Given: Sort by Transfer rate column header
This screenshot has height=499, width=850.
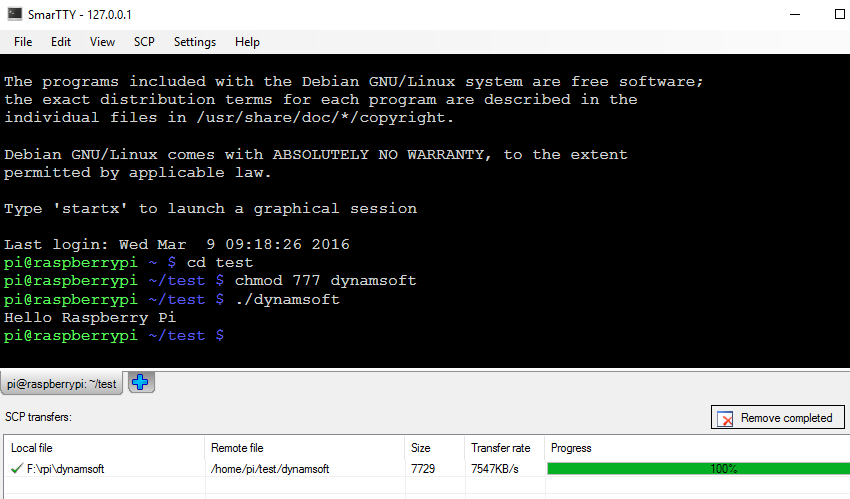Looking at the screenshot, I should pos(503,448).
